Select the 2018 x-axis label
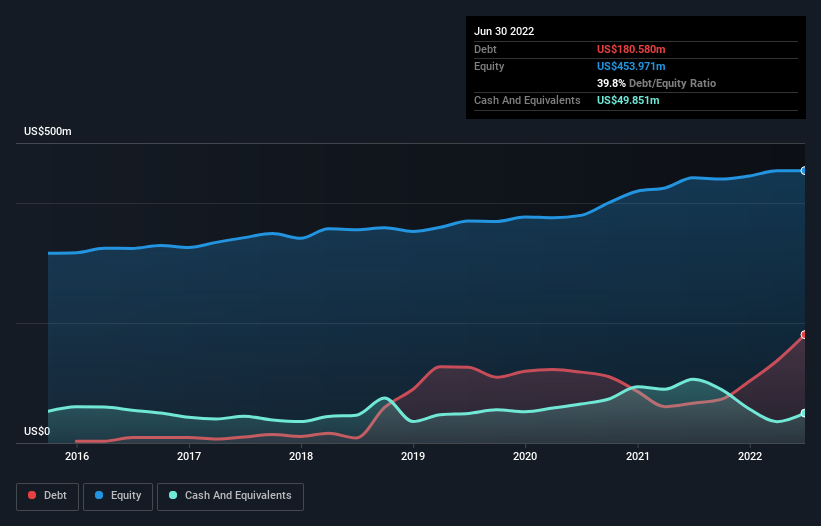821x526 pixels. pos(301,456)
